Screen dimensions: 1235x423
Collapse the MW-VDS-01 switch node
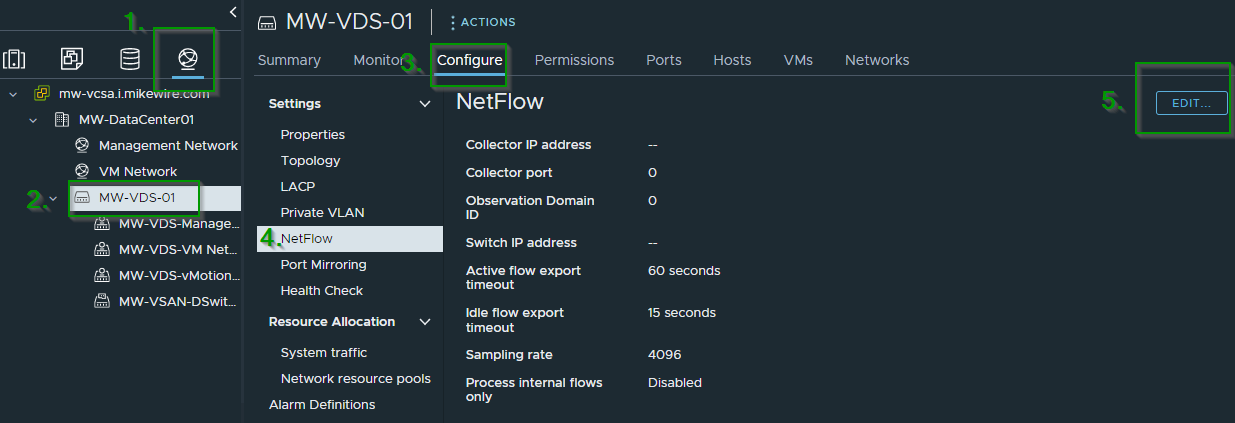[53, 198]
